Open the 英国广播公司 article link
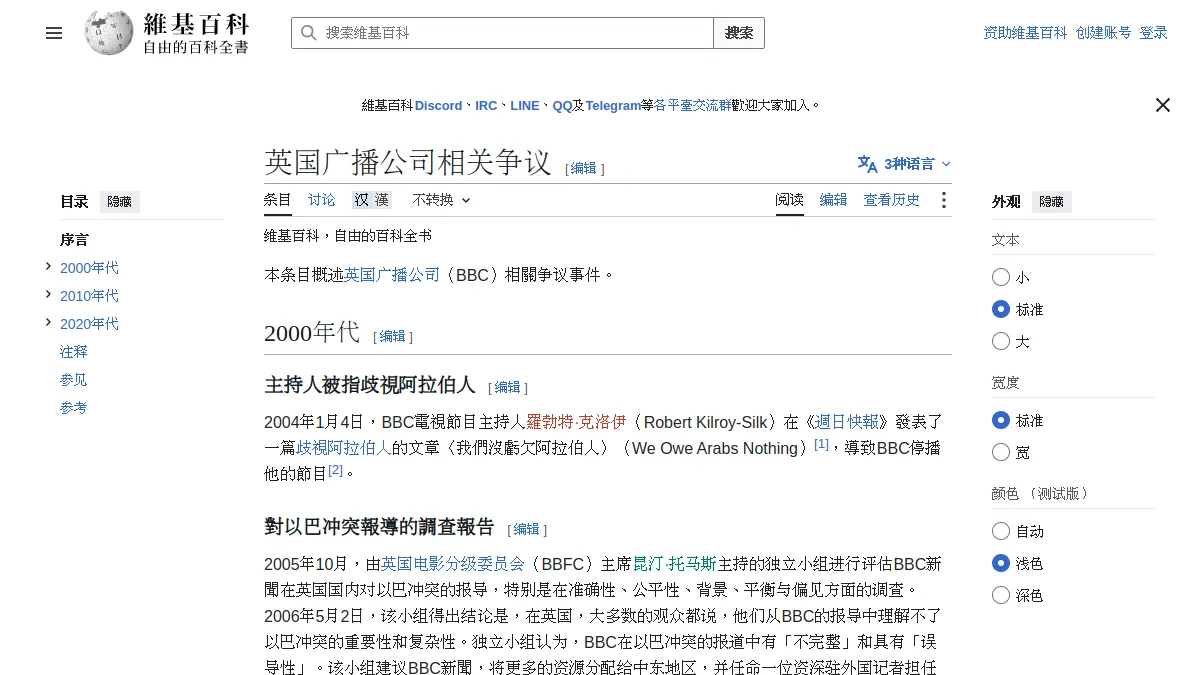The image size is (1200, 675). [392, 274]
